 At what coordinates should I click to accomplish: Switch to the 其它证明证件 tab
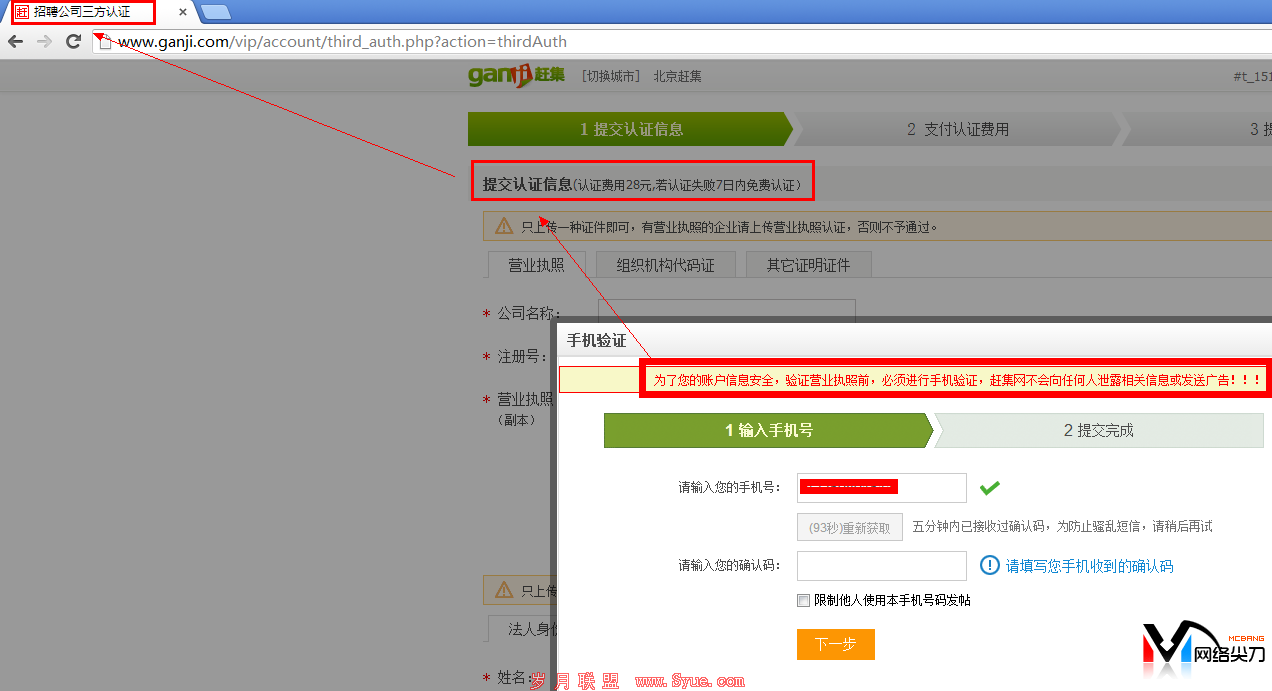click(808, 265)
